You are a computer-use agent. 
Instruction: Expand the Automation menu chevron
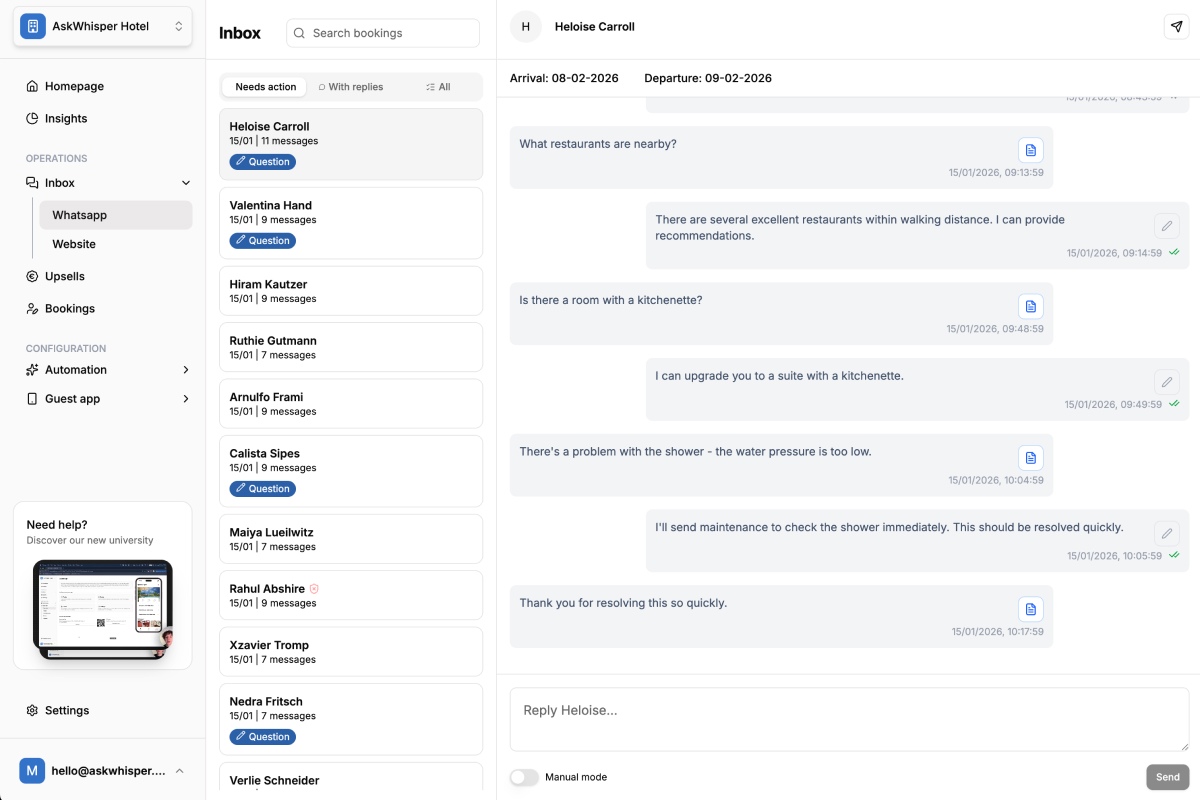click(185, 370)
